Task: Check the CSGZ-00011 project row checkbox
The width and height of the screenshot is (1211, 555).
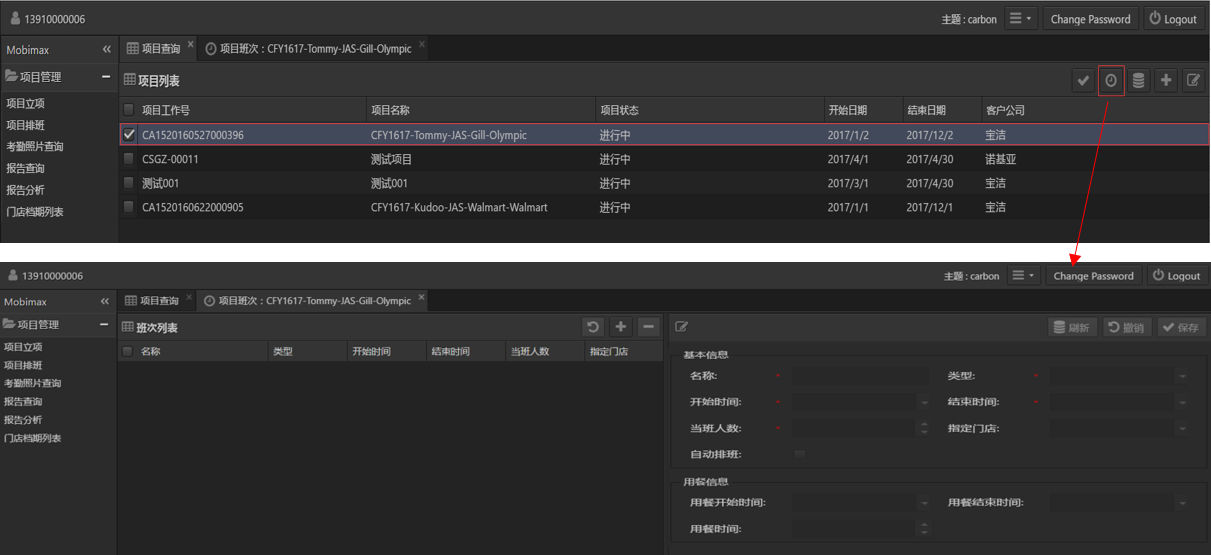Action: (128, 159)
